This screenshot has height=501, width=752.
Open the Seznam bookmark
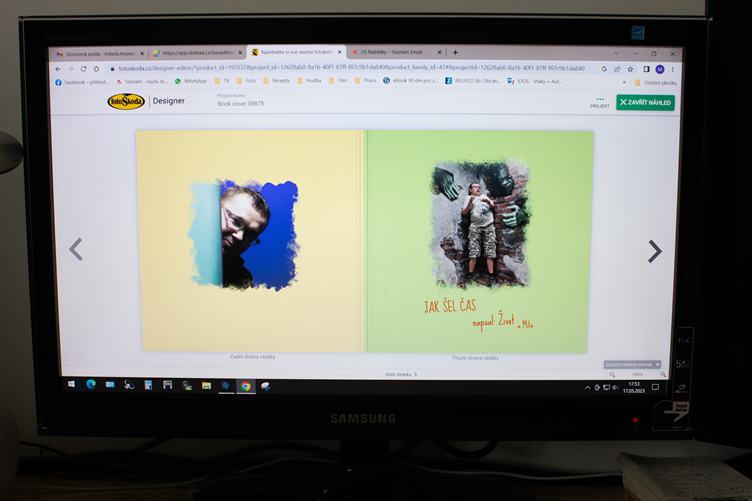coord(141,82)
